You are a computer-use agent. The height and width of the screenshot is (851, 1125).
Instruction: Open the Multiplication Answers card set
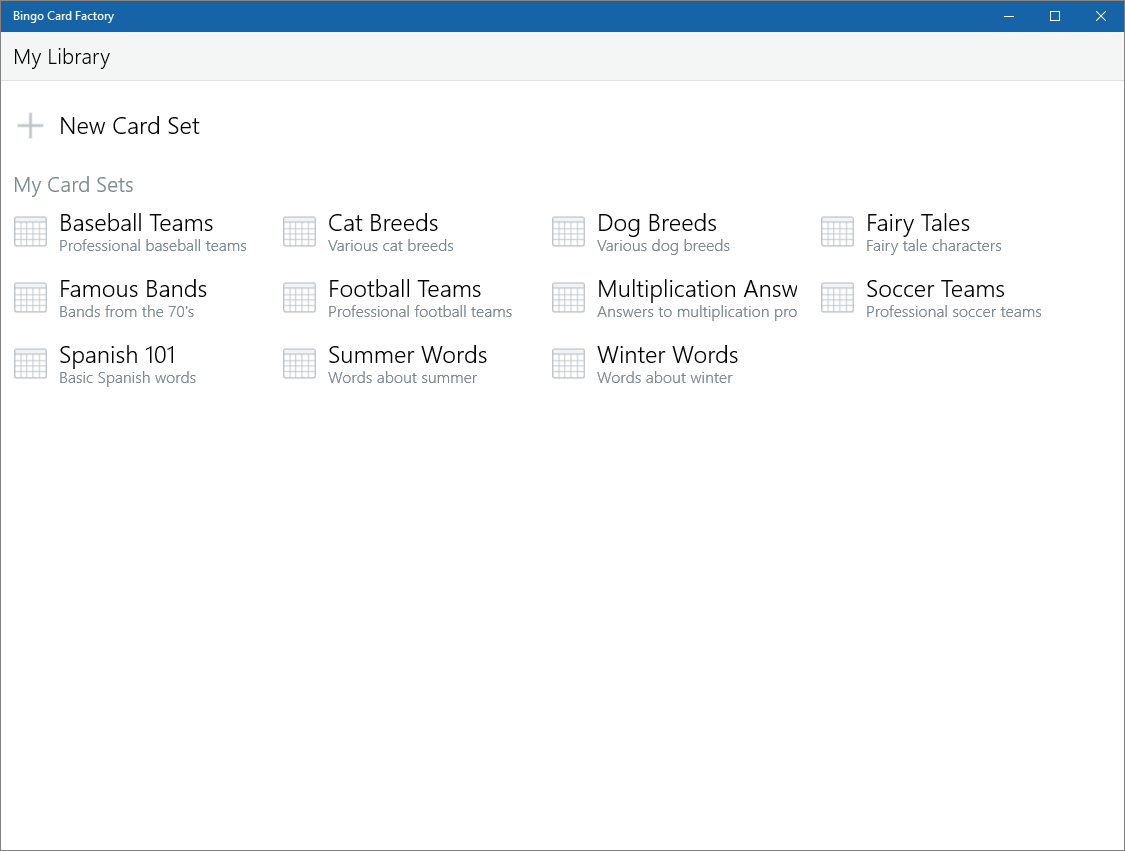pyautogui.click(x=697, y=290)
